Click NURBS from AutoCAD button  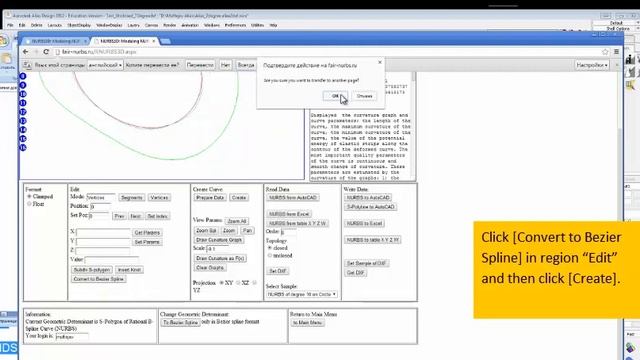tap(293, 198)
